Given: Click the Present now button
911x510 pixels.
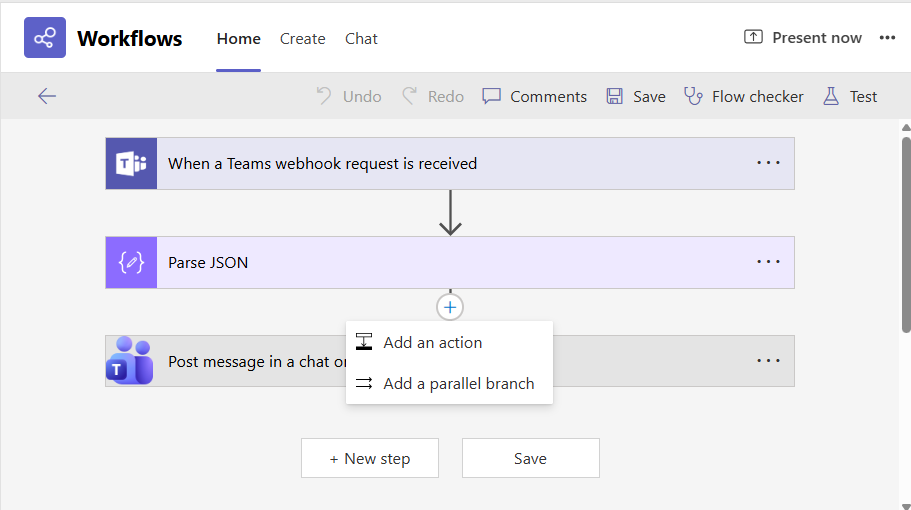Looking at the screenshot, I should 803,38.
